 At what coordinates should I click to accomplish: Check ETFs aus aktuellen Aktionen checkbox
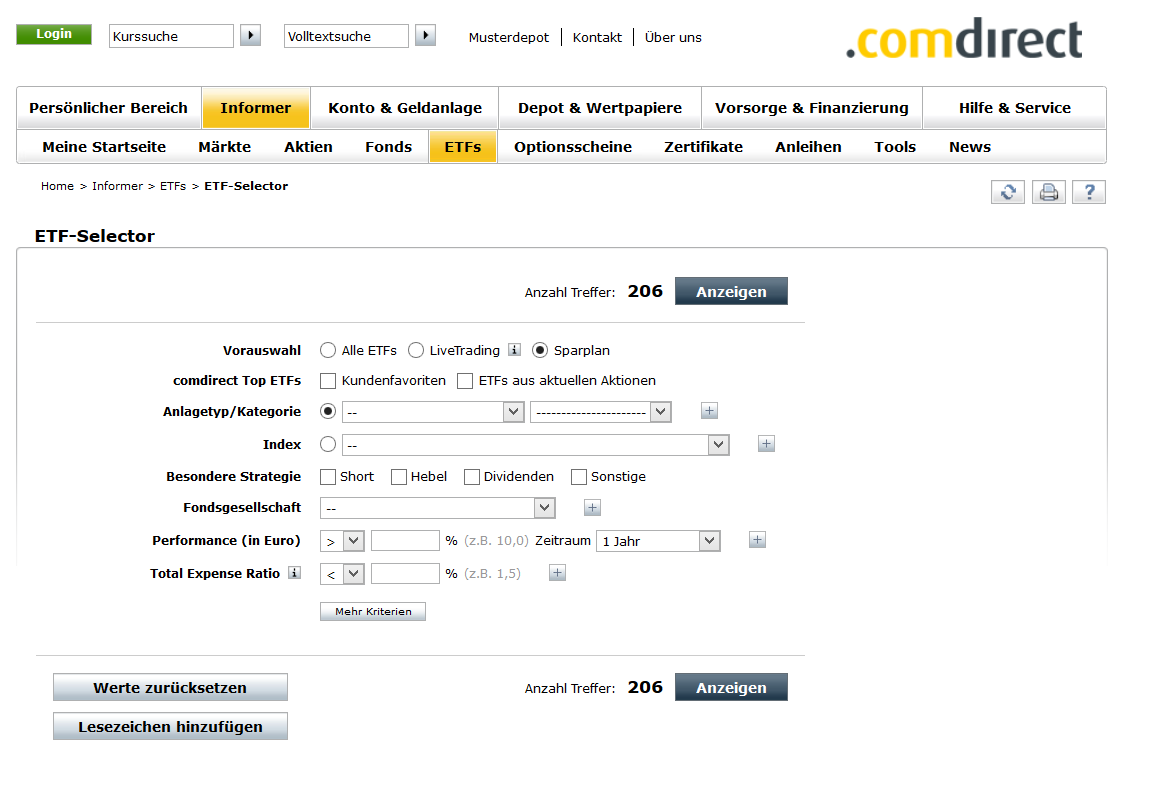click(465, 381)
